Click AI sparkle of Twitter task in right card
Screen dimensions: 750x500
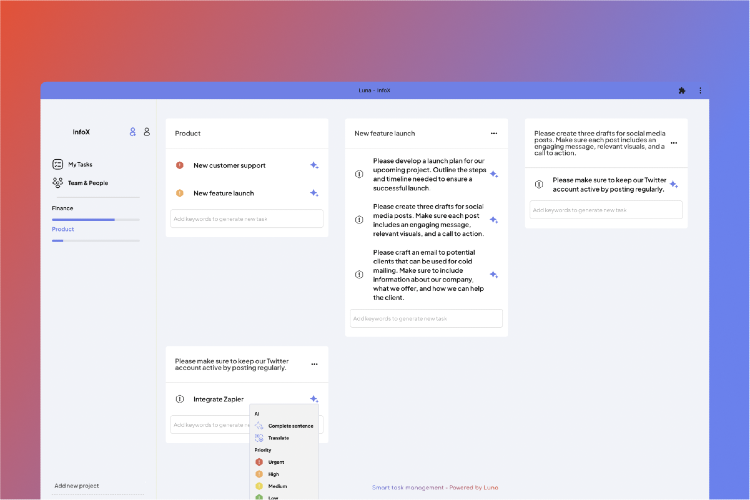coord(673,184)
